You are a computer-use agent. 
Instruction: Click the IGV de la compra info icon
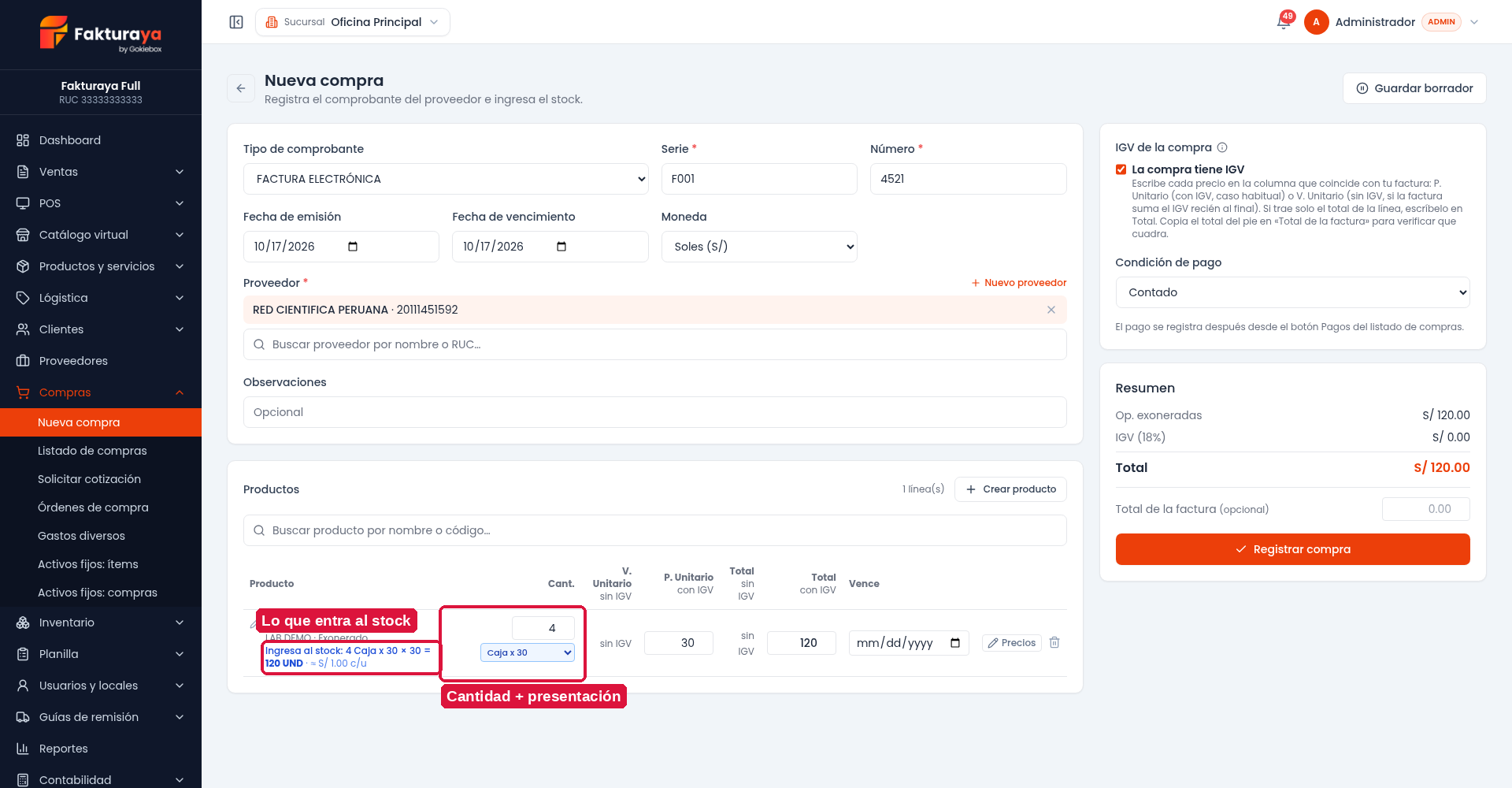(x=1222, y=147)
